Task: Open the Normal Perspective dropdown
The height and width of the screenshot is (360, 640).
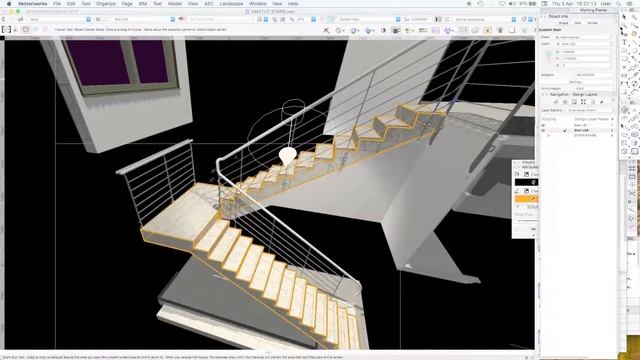Action: (485, 19)
